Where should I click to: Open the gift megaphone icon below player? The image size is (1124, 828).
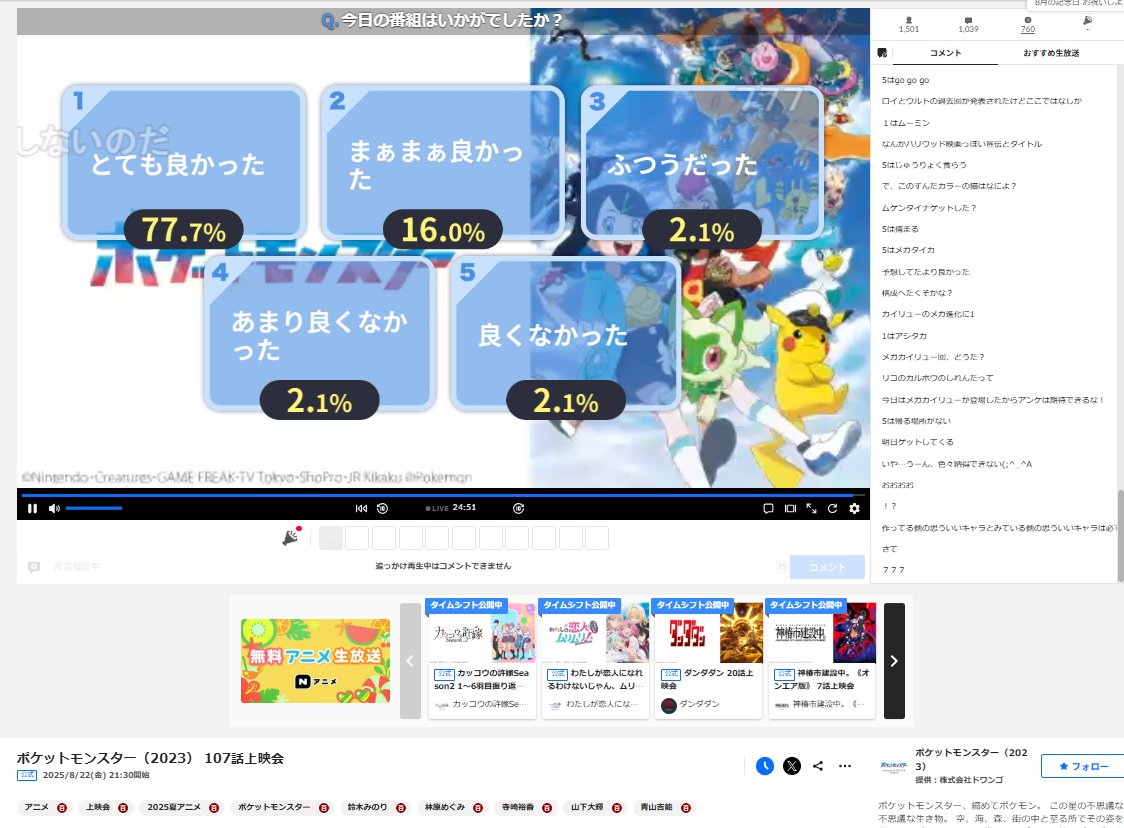(291, 537)
